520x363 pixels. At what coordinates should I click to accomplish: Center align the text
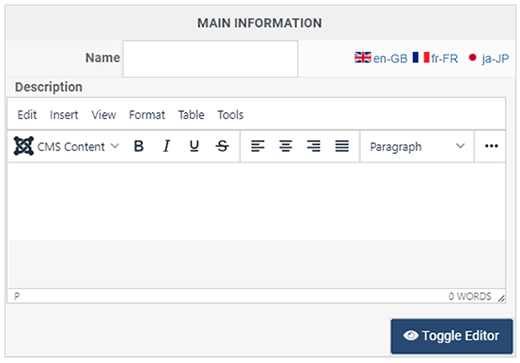286,146
